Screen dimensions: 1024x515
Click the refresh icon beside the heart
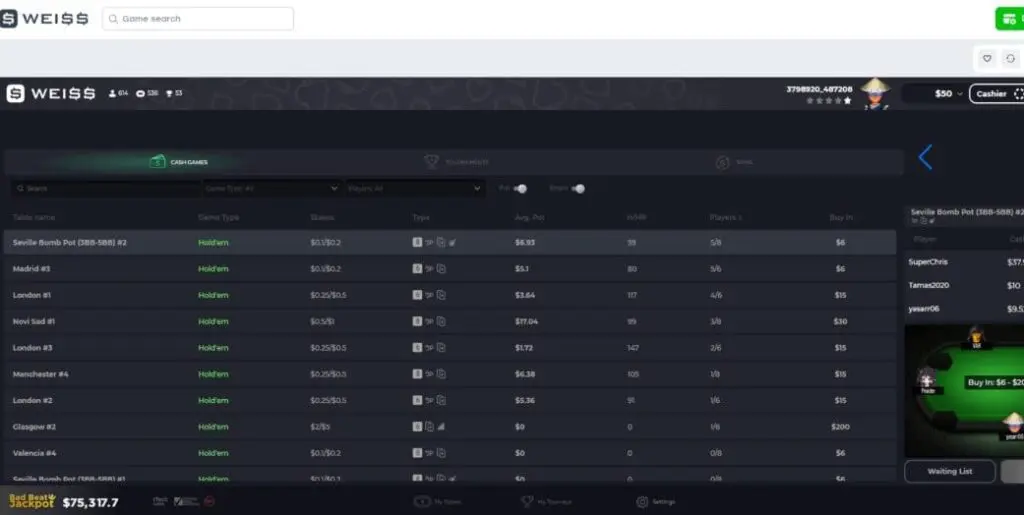click(x=1011, y=58)
